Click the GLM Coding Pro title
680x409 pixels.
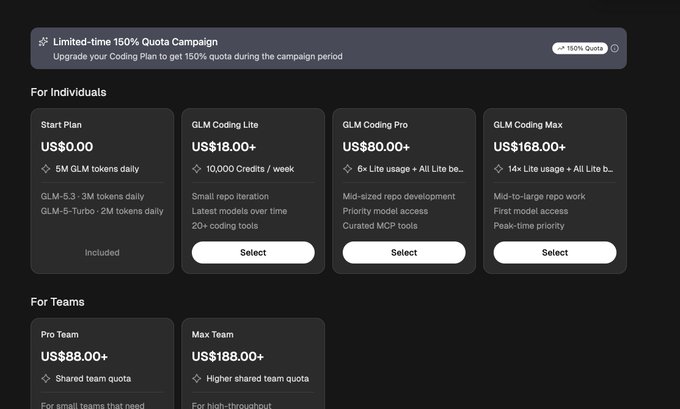pos(375,125)
